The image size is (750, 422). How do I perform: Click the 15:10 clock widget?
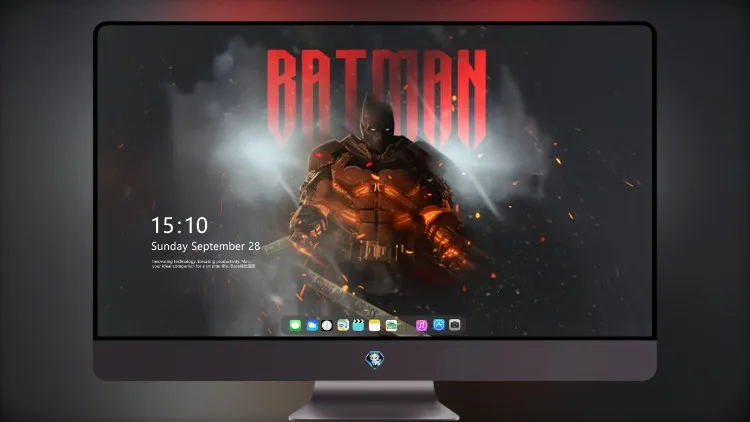tap(179, 225)
